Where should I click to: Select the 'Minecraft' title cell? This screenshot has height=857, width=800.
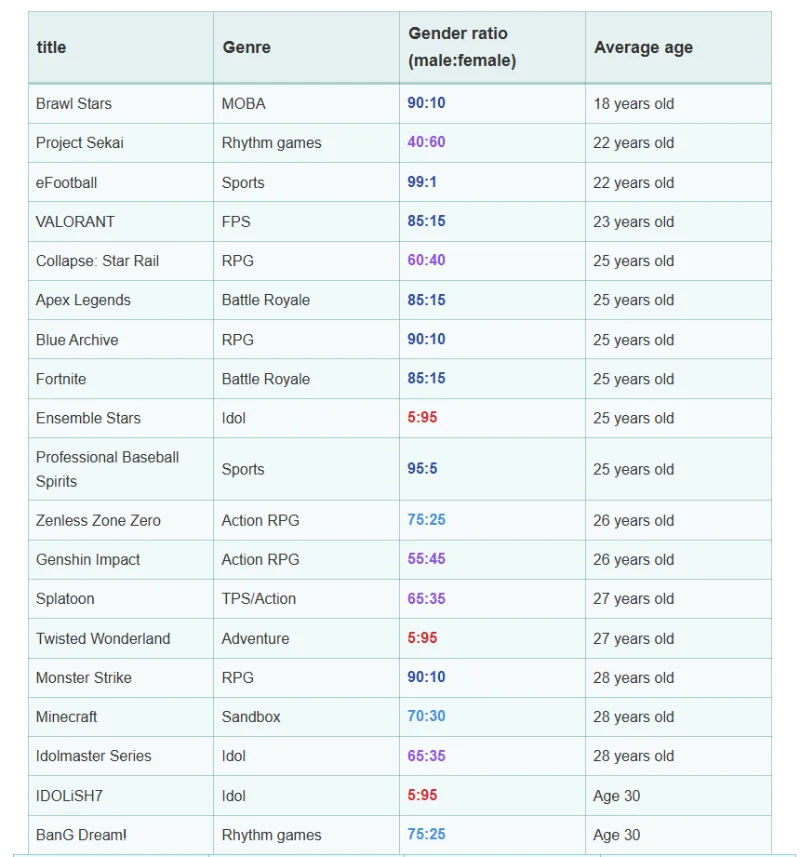(121, 717)
